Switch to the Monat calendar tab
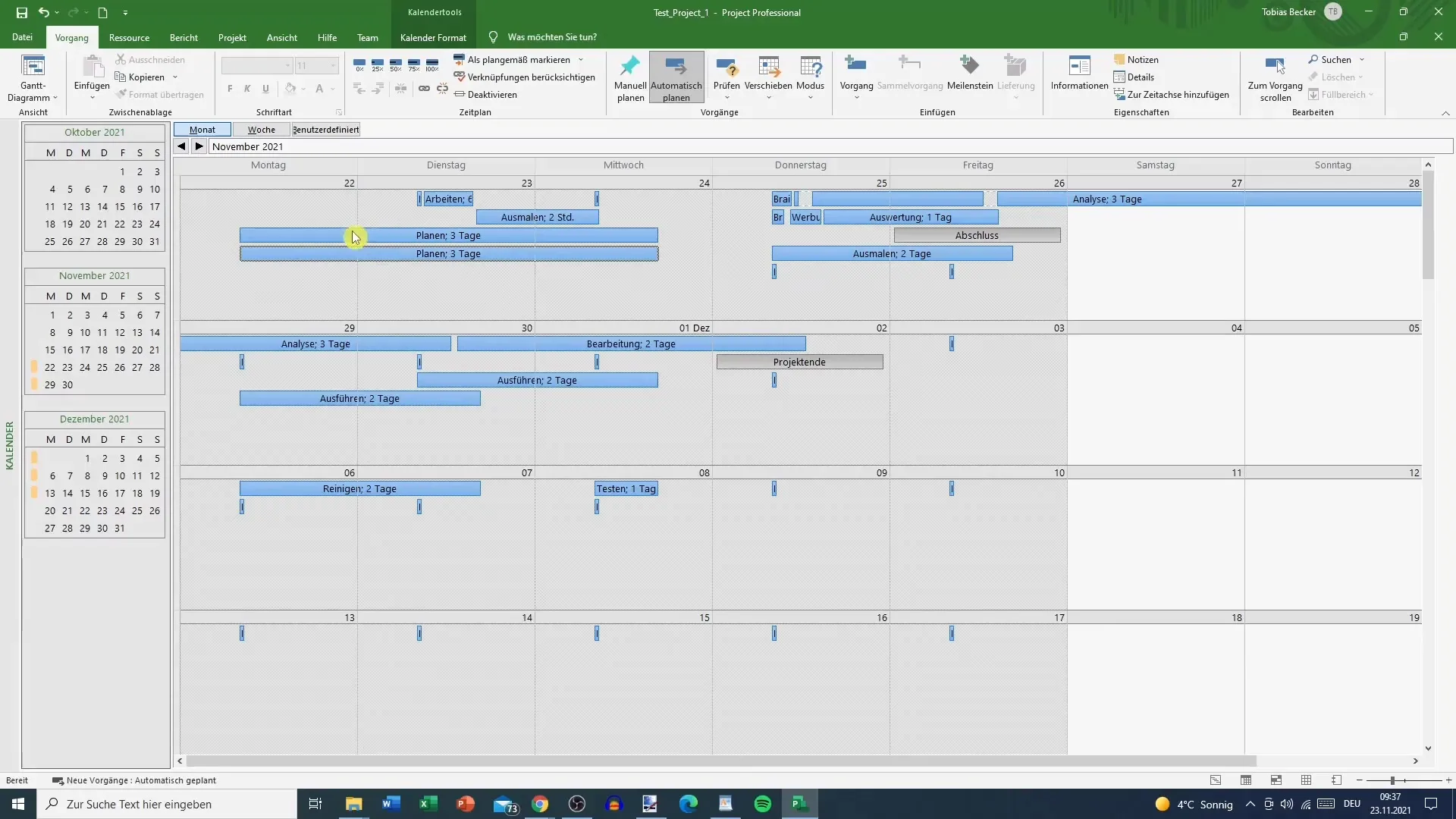This screenshot has width=1456, height=819. (202, 129)
